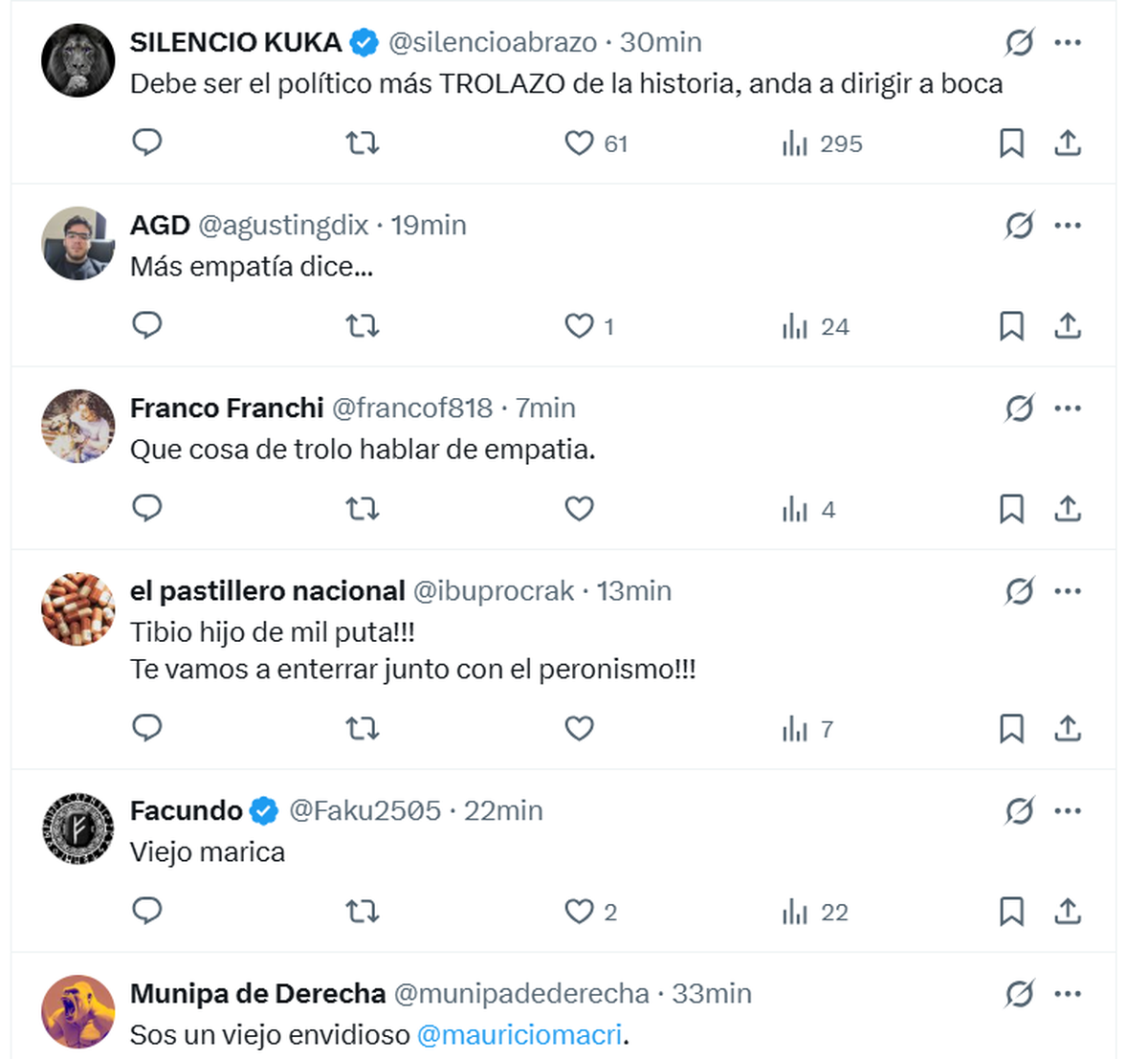Open Munipa de Derecha's display name
1148x1059 pixels.
258,994
